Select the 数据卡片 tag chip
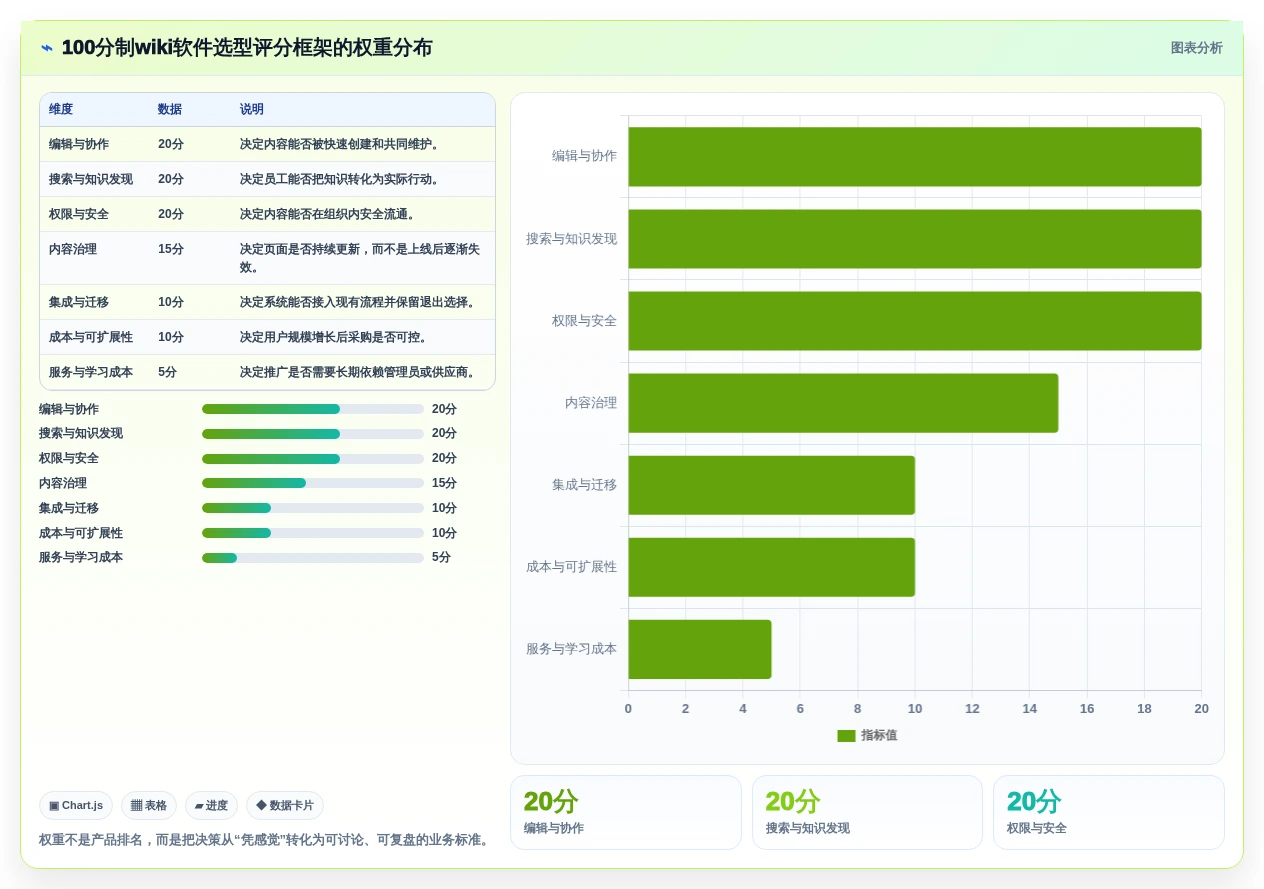 coord(284,805)
